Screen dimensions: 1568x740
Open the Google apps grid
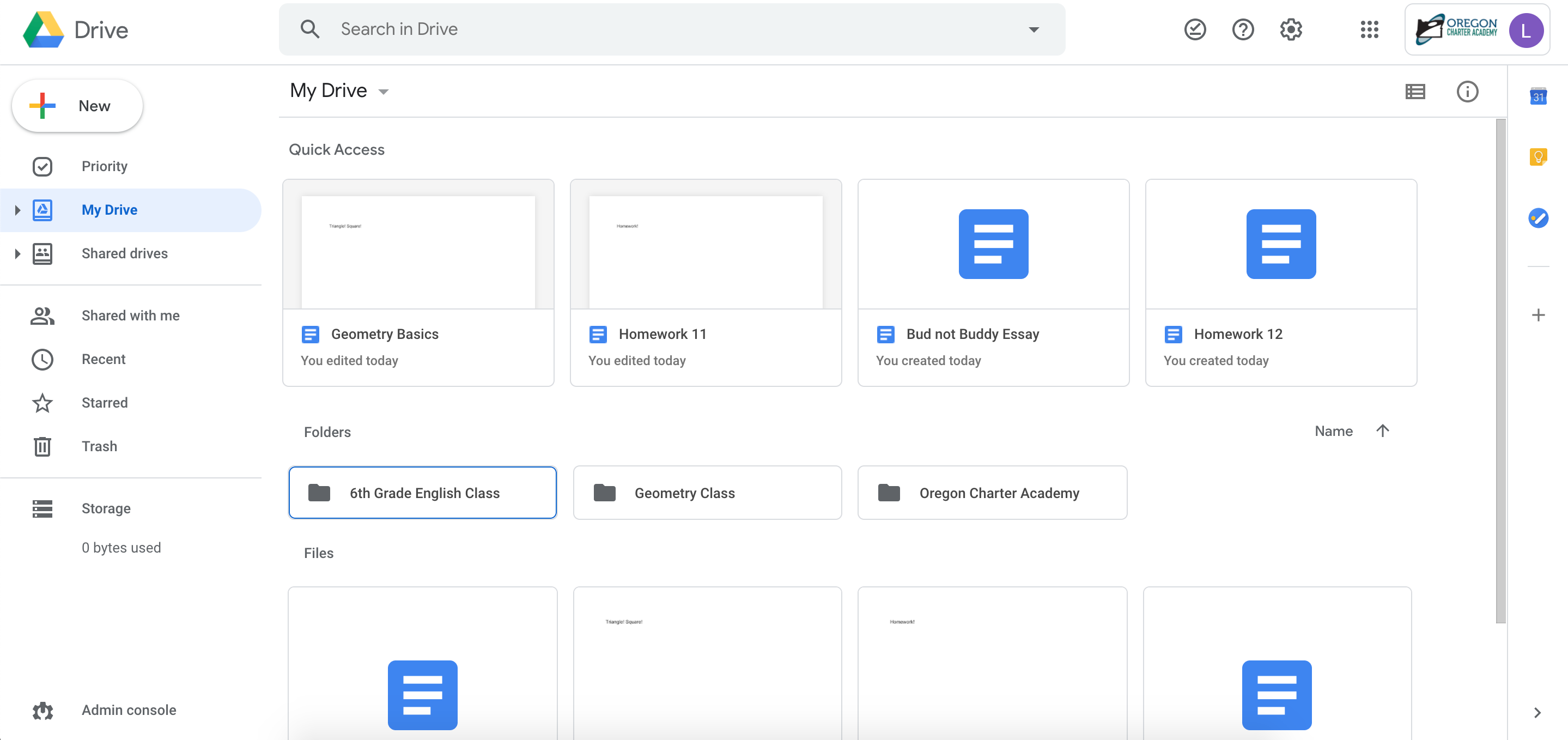(1370, 29)
